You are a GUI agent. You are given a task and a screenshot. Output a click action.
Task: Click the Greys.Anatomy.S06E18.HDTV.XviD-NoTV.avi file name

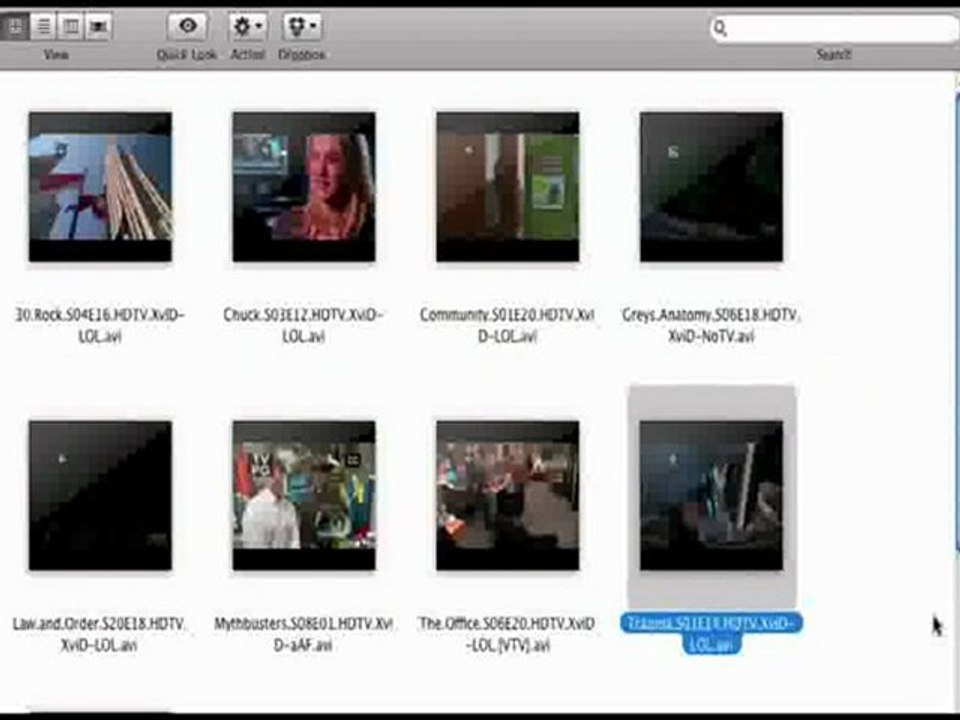[711, 325]
